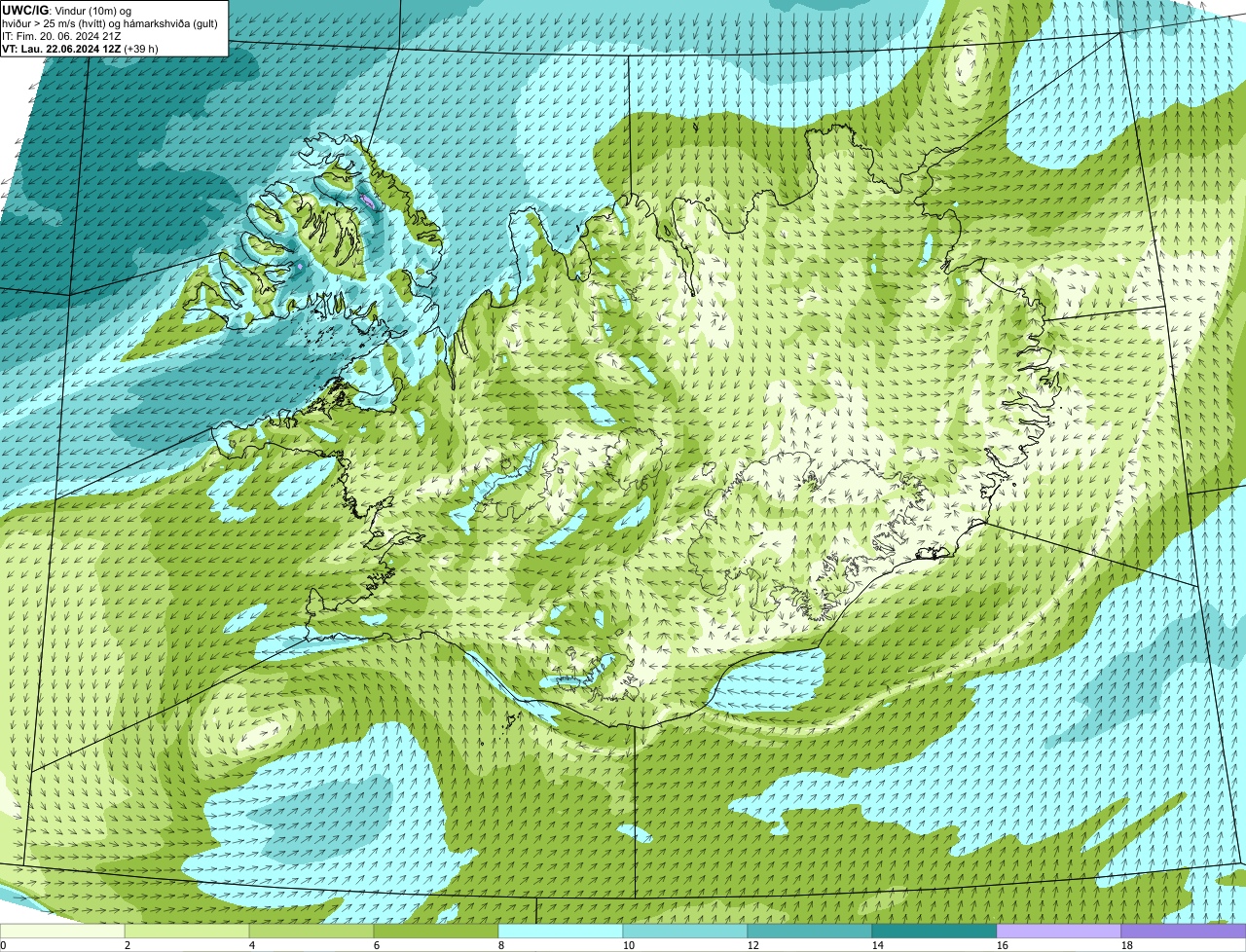The height and width of the screenshot is (952, 1246).
Task: Click the legend label 8 on the scale
Action: [x=501, y=945]
